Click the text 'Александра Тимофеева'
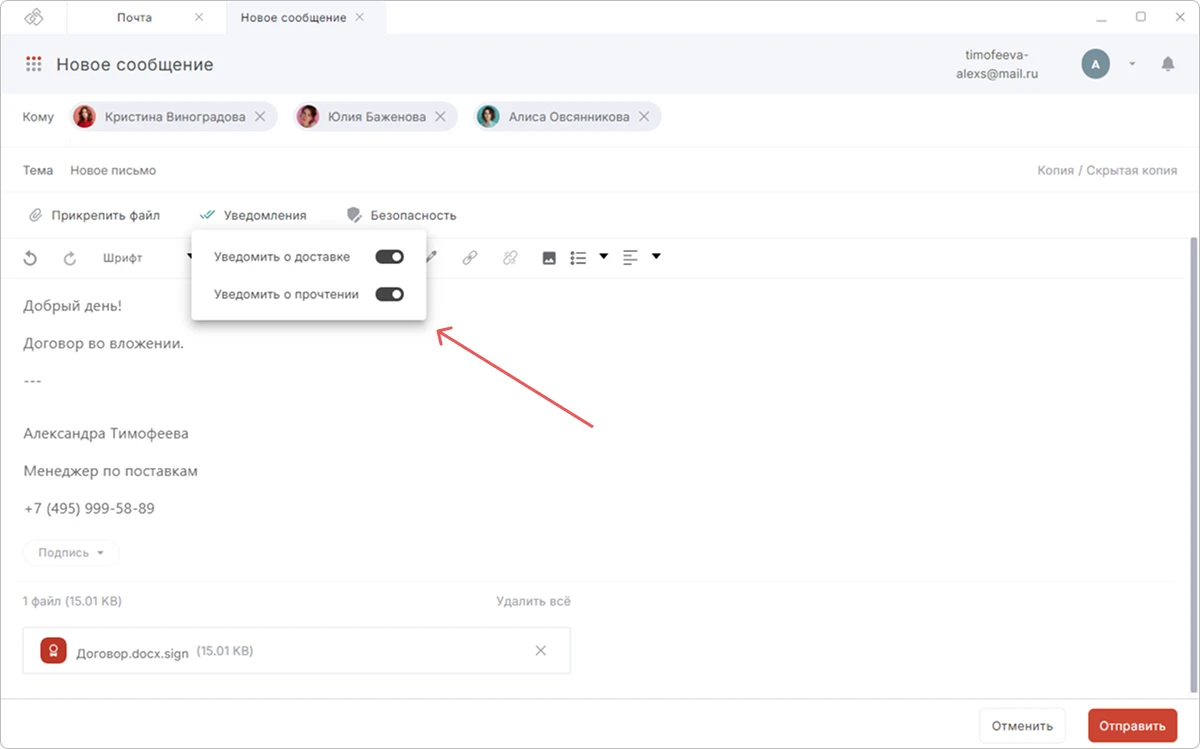This screenshot has width=1200, height=749. [x=106, y=434]
